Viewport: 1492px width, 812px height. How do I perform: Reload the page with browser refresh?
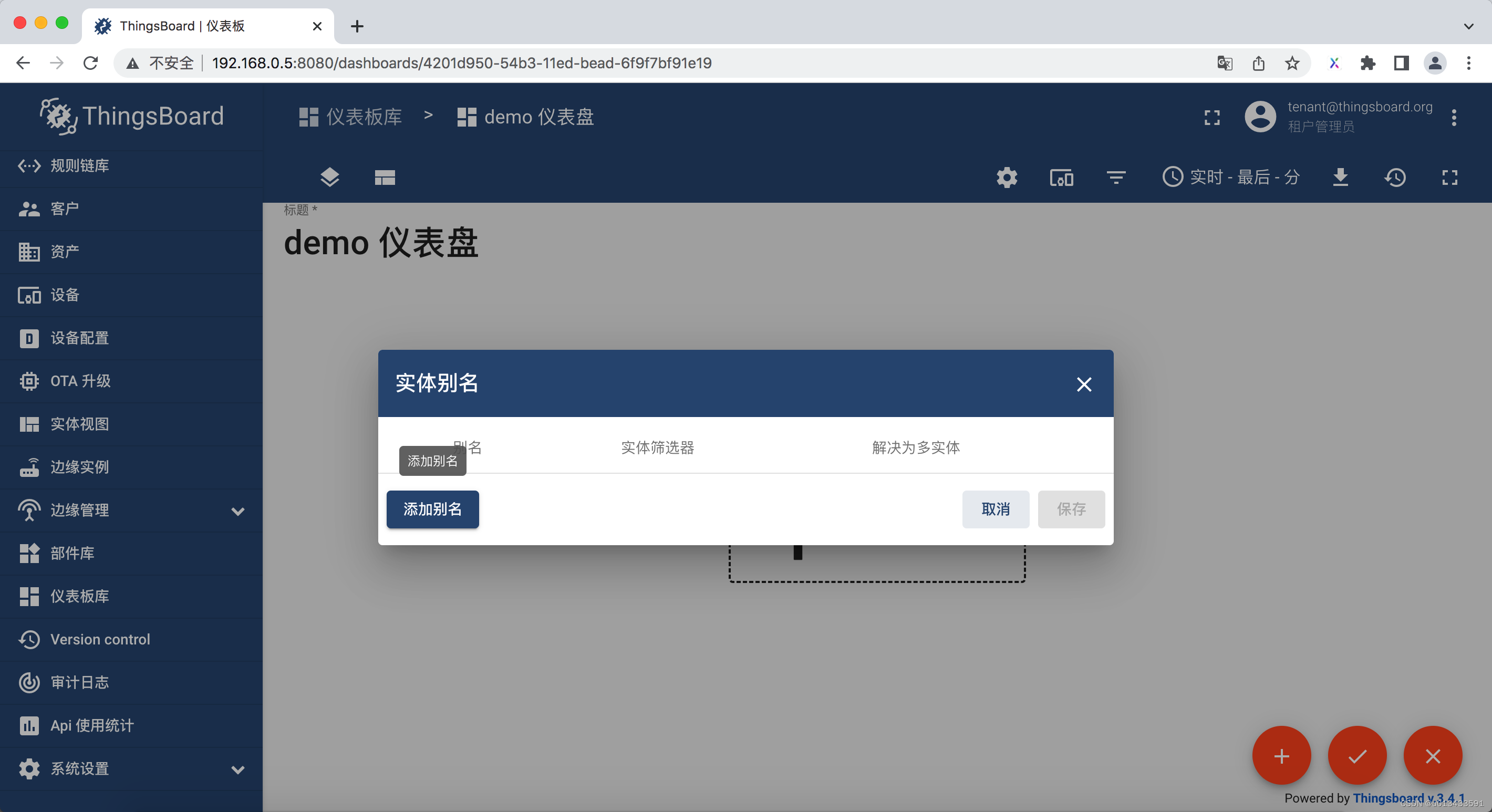[x=90, y=63]
